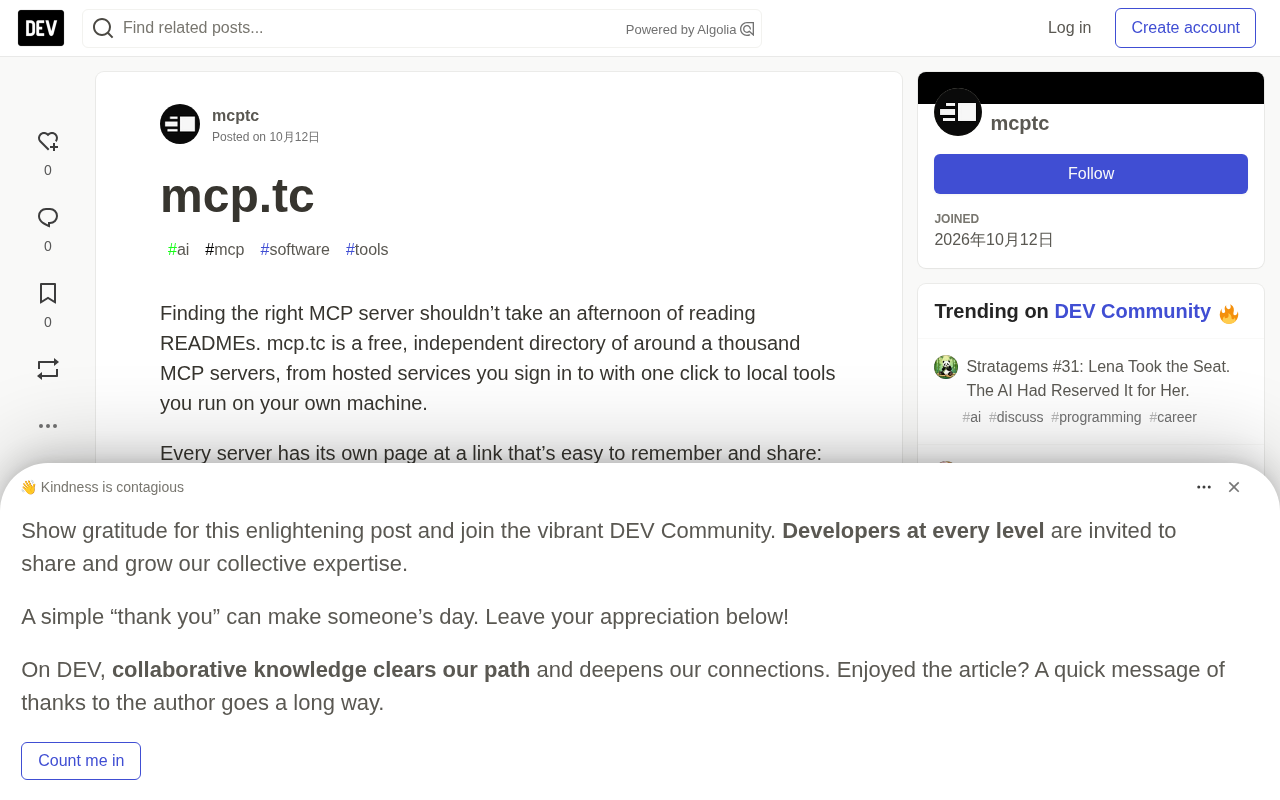Click the mcp.tc post title
The width and height of the screenshot is (1280, 800).
(x=237, y=195)
